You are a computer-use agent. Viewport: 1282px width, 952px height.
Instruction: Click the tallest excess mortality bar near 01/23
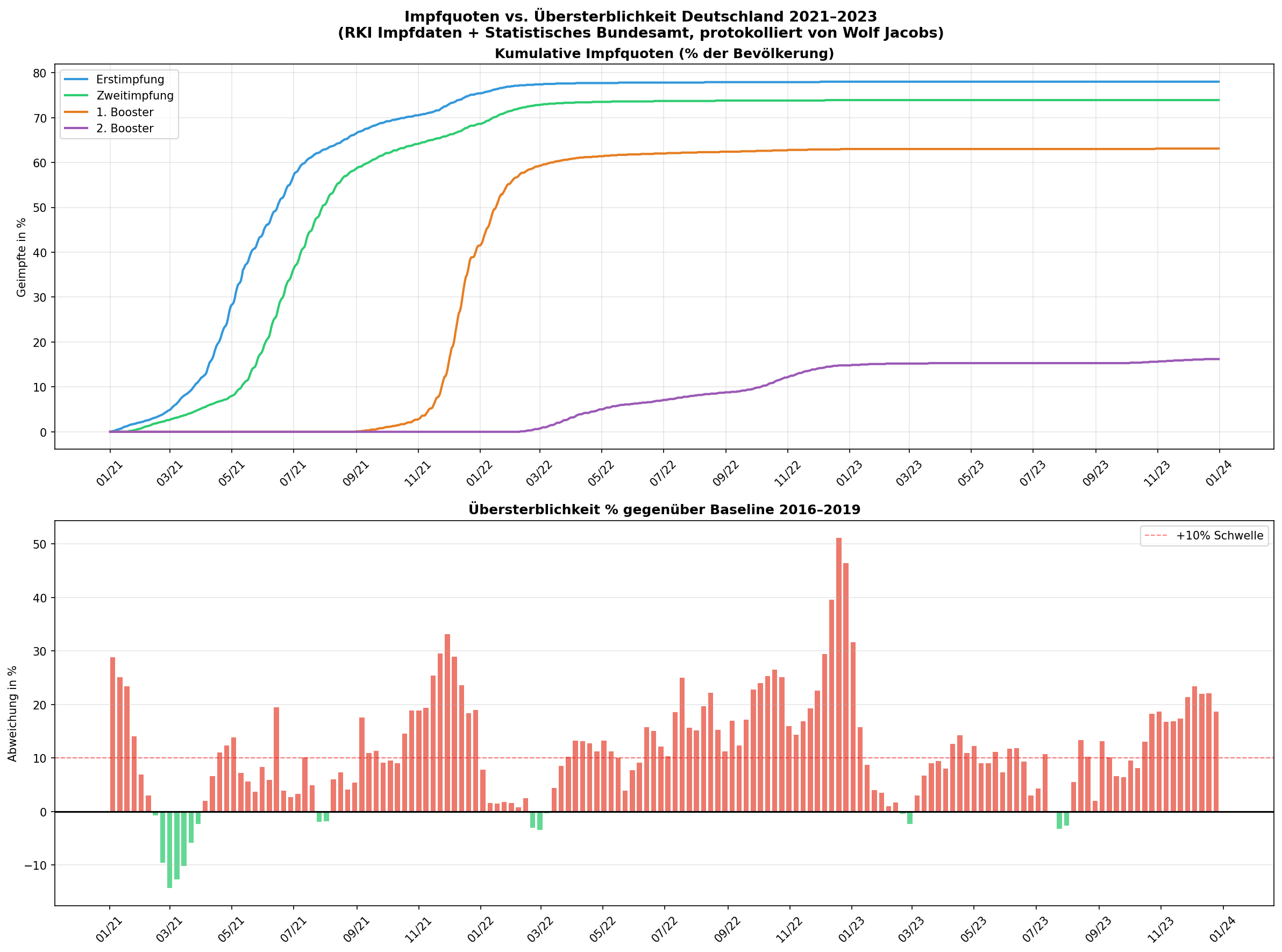click(838, 674)
